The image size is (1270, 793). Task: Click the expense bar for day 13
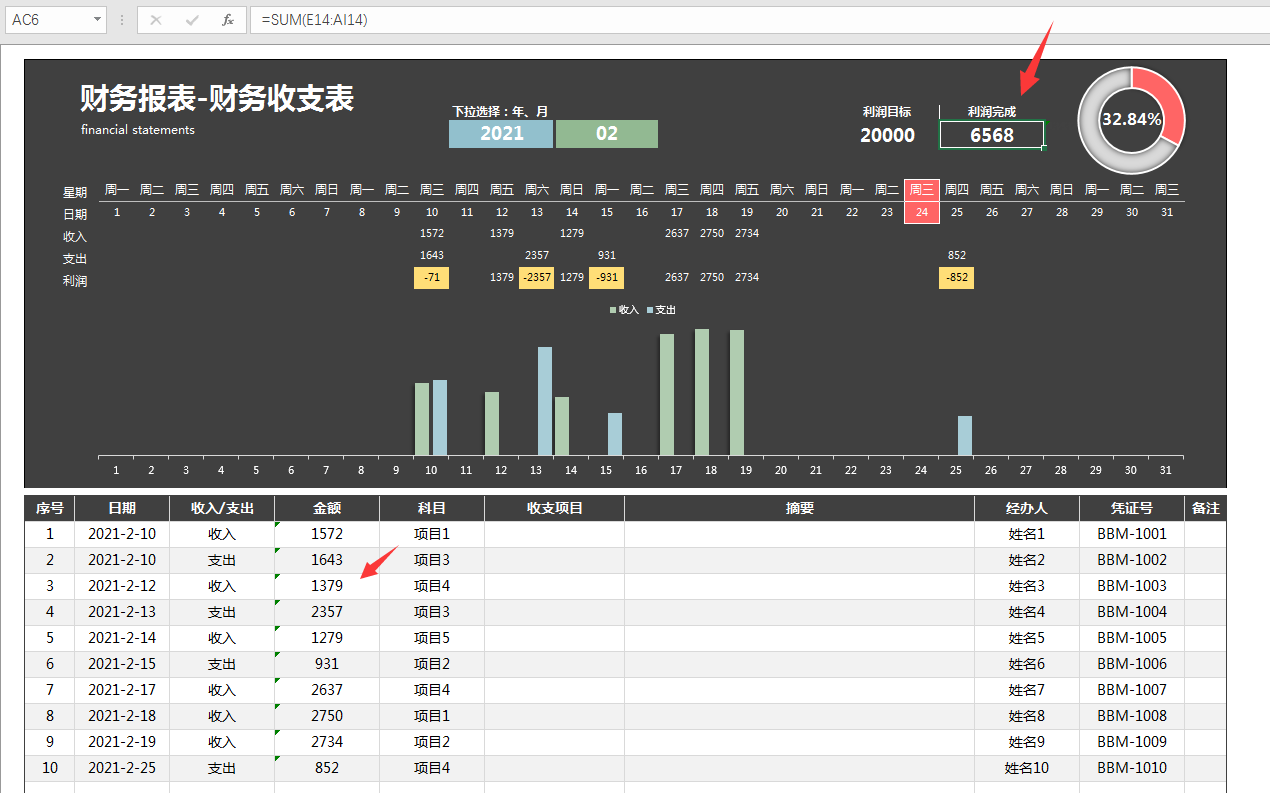click(x=545, y=401)
